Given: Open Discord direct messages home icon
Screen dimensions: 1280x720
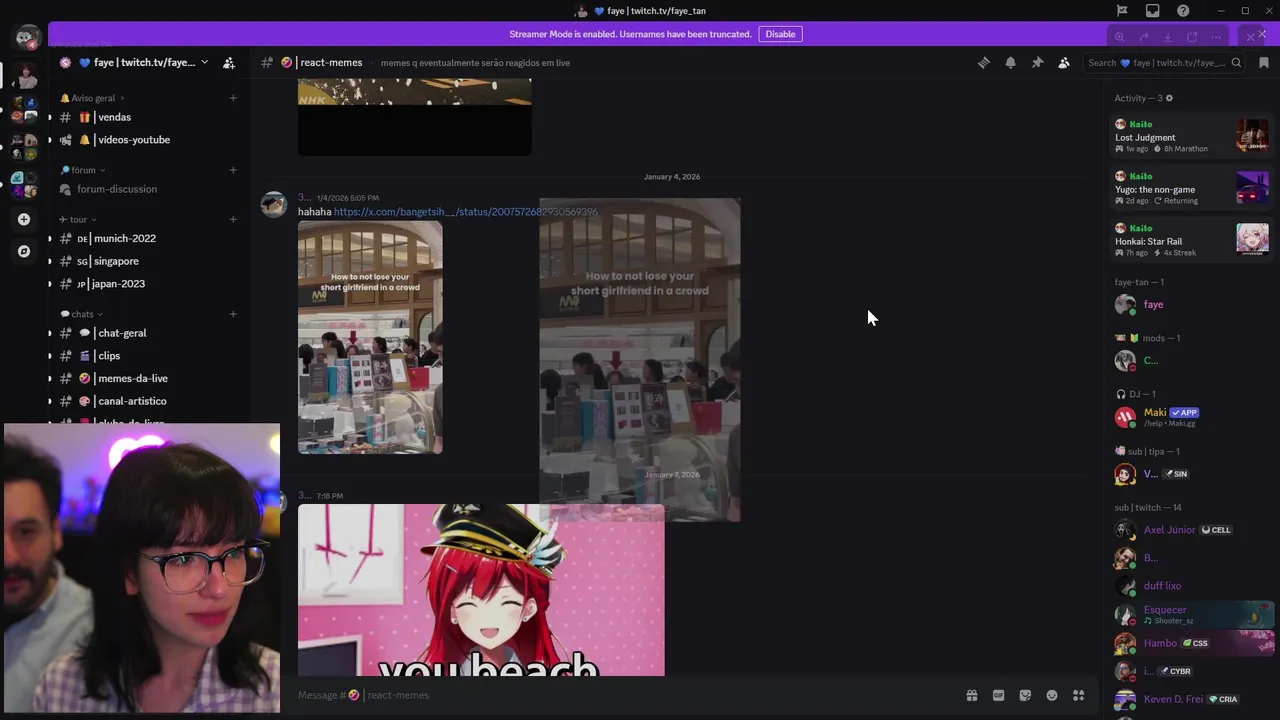Looking at the screenshot, I should click(27, 38).
